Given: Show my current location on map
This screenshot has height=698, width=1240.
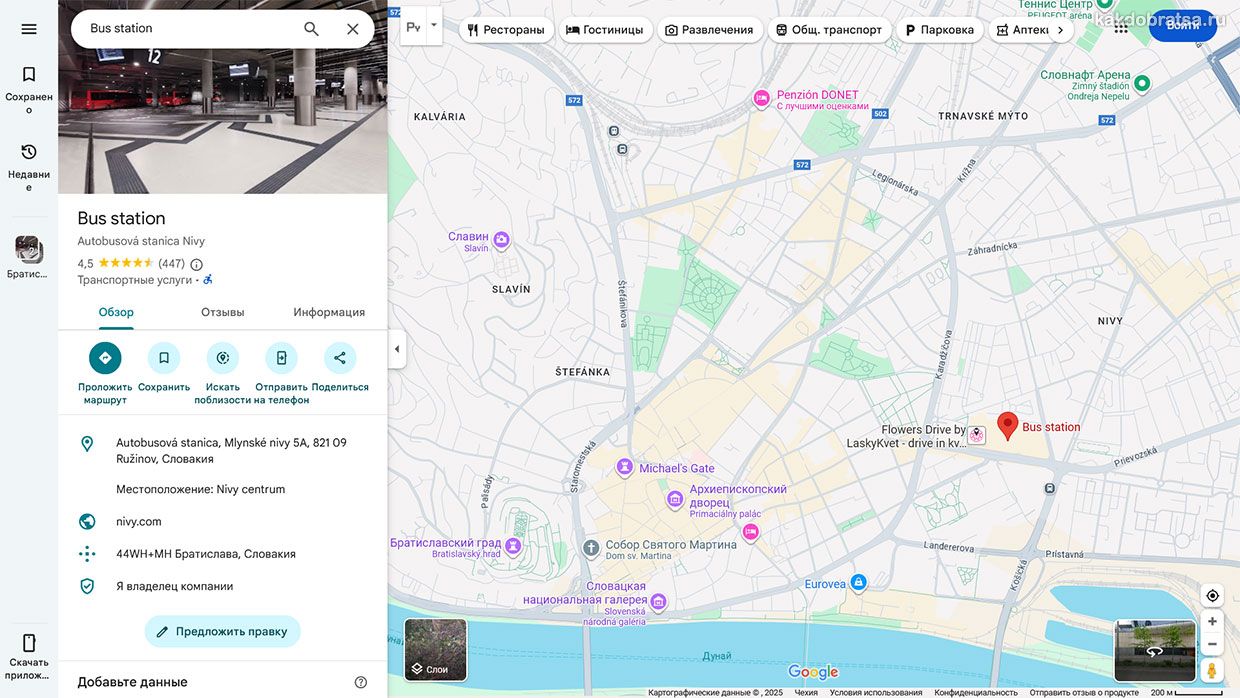Looking at the screenshot, I should coord(1212,596).
